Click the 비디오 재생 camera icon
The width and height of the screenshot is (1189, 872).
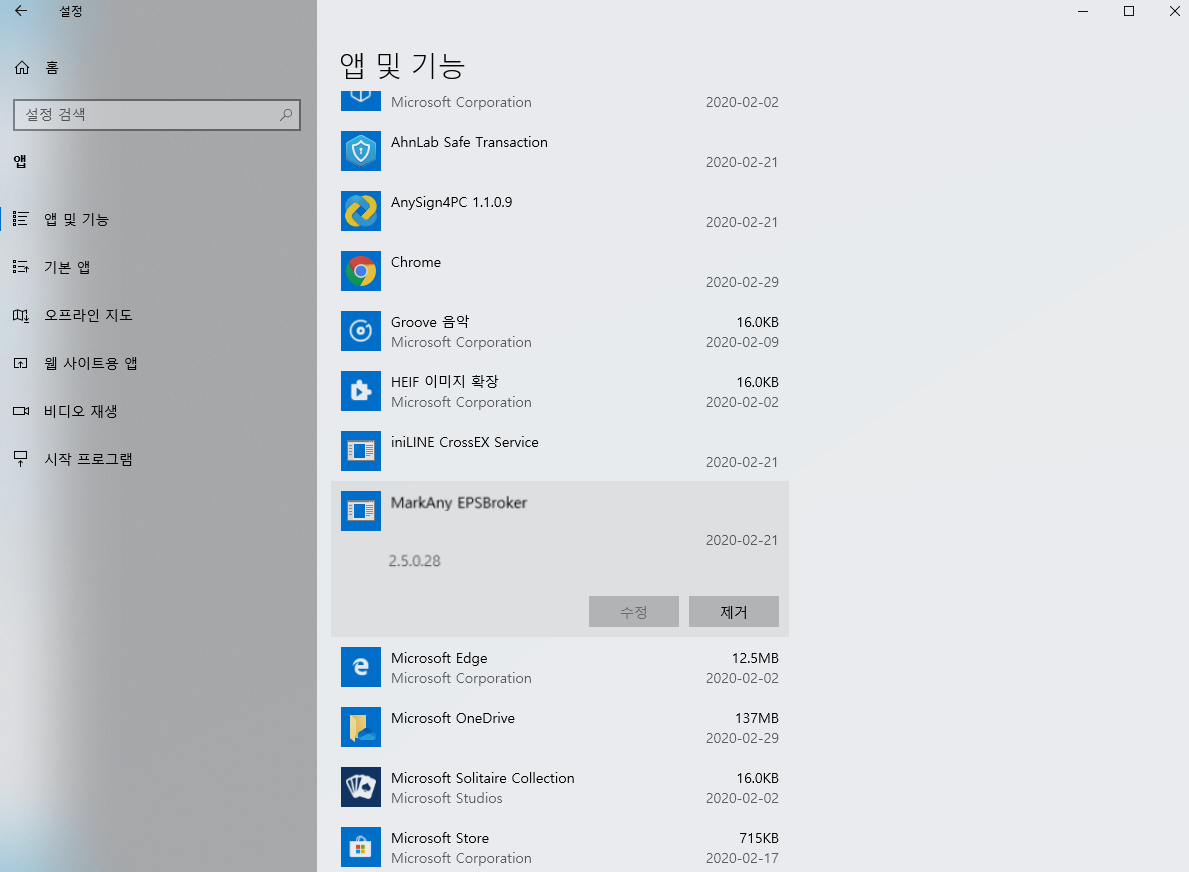point(20,411)
